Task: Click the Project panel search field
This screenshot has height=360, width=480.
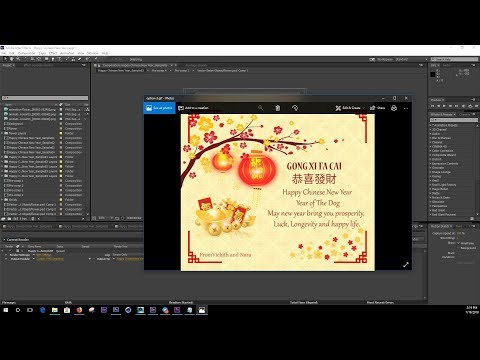Action: 45,98
